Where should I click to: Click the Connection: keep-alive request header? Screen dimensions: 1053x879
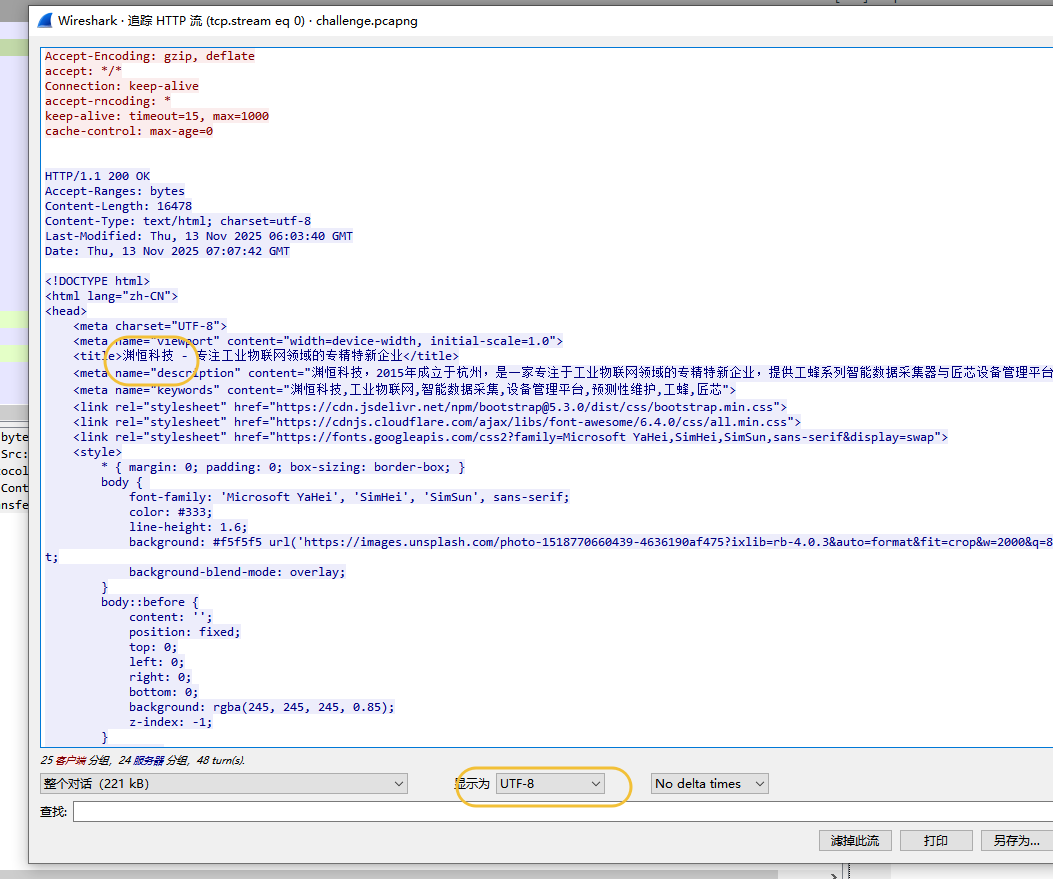click(122, 86)
